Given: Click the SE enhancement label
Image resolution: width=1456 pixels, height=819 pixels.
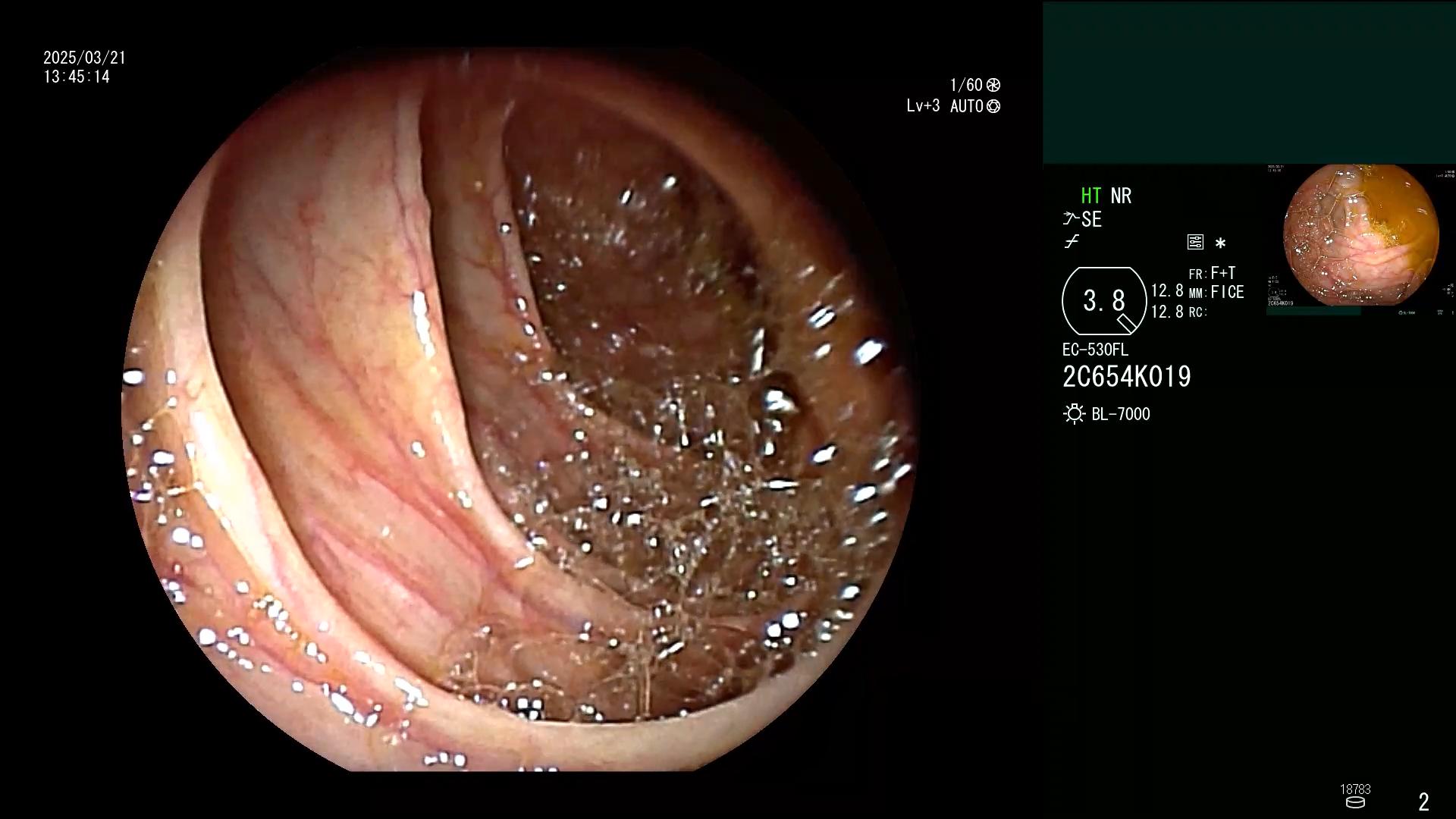Looking at the screenshot, I should [x=1092, y=219].
